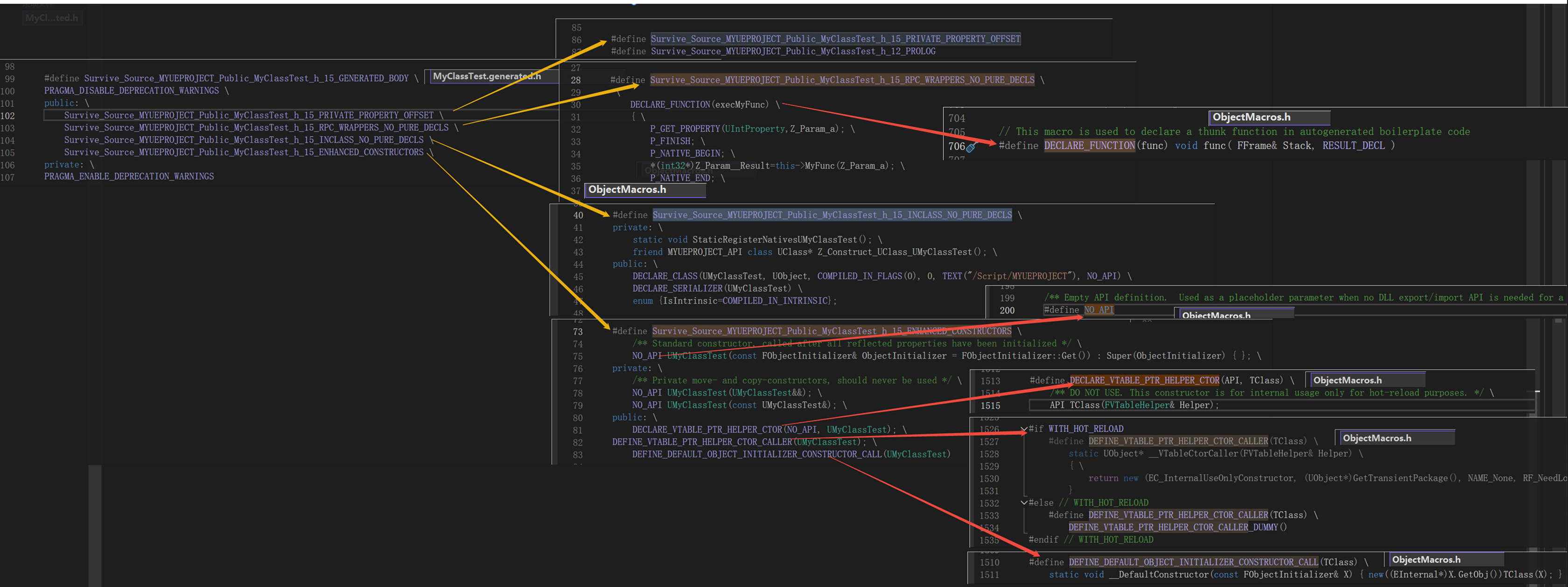Click line number 102 in the gutter
Screen dimensions: 1568x587
[x=7, y=116]
